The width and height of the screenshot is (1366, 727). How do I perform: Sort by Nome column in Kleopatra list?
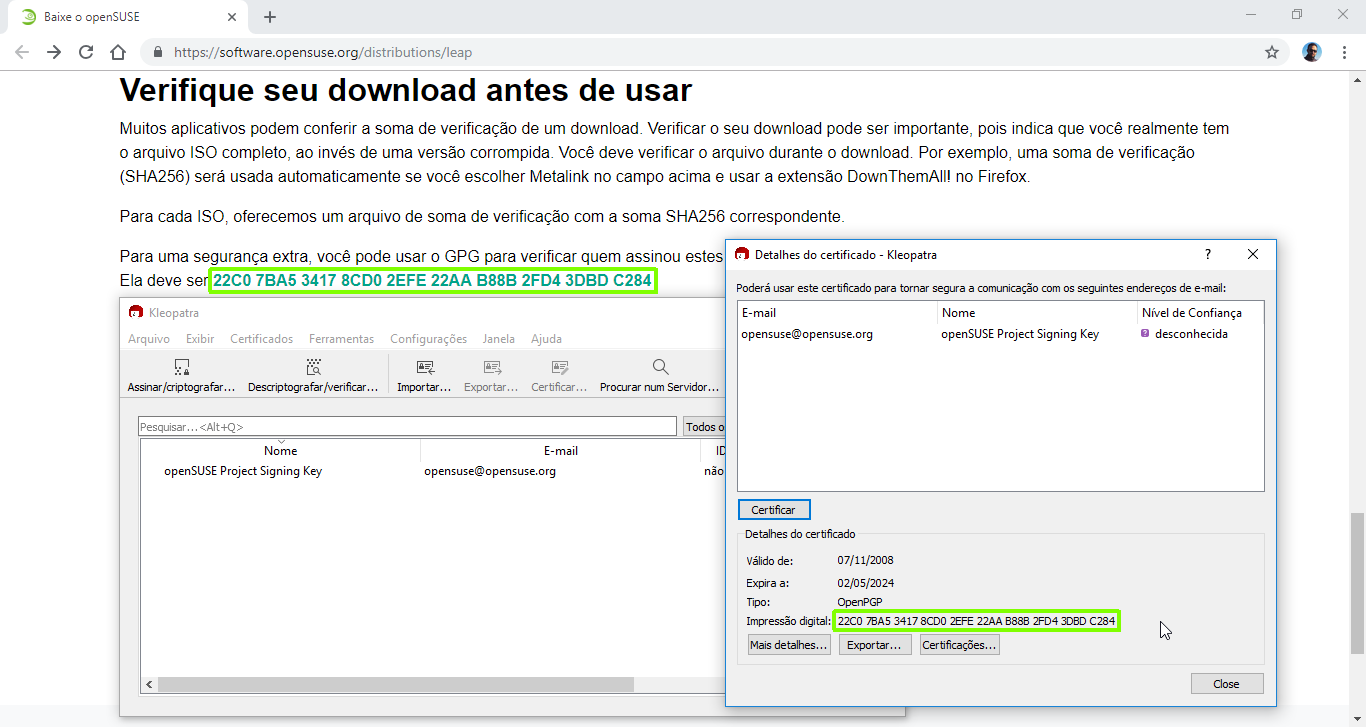point(281,451)
